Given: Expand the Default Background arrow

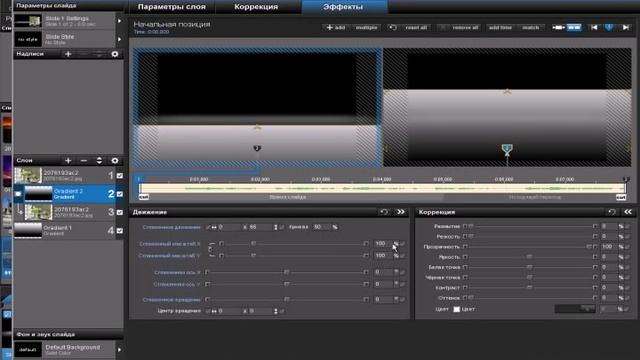Looking at the screenshot, I should 119,350.
